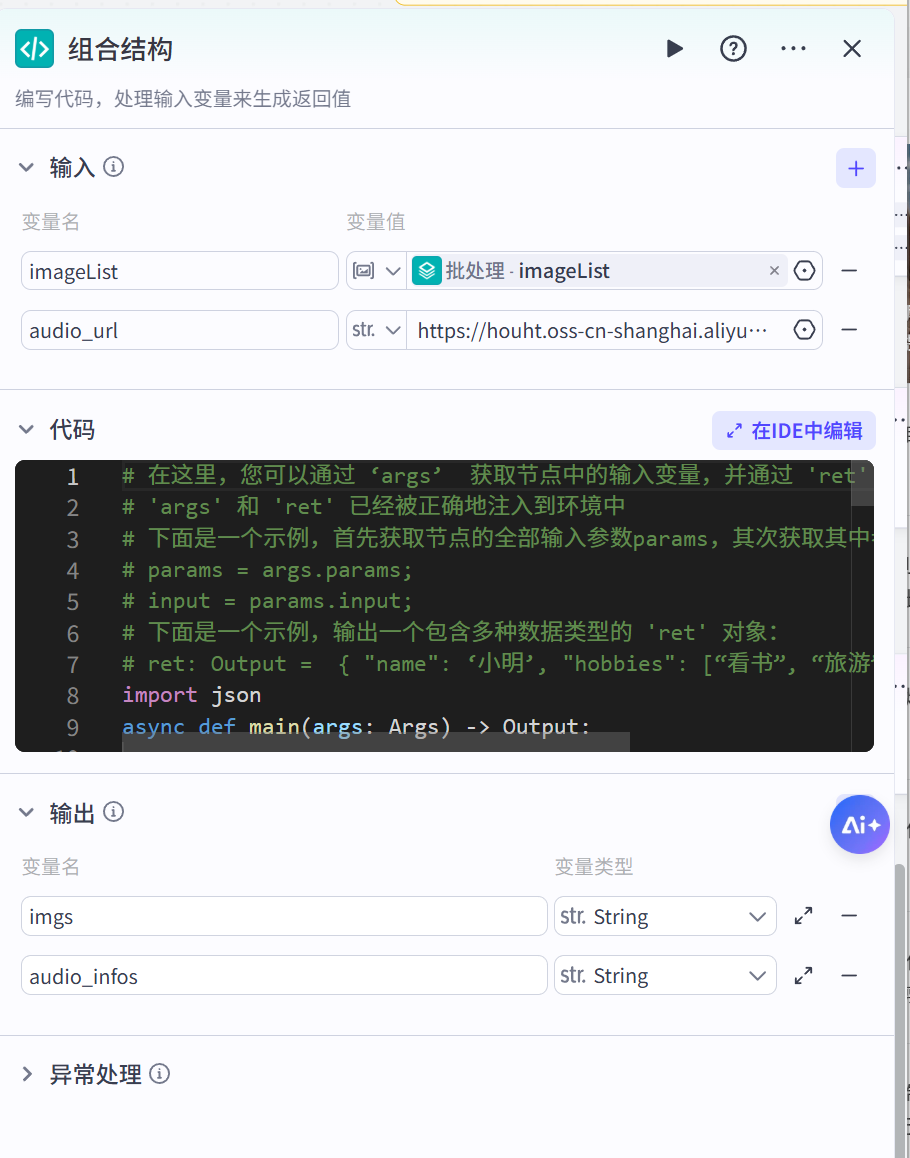The height and width of the screenshot is (1158, 910).
Task: Open value settings icon on imageList row
Action: [x=804, y=270]
